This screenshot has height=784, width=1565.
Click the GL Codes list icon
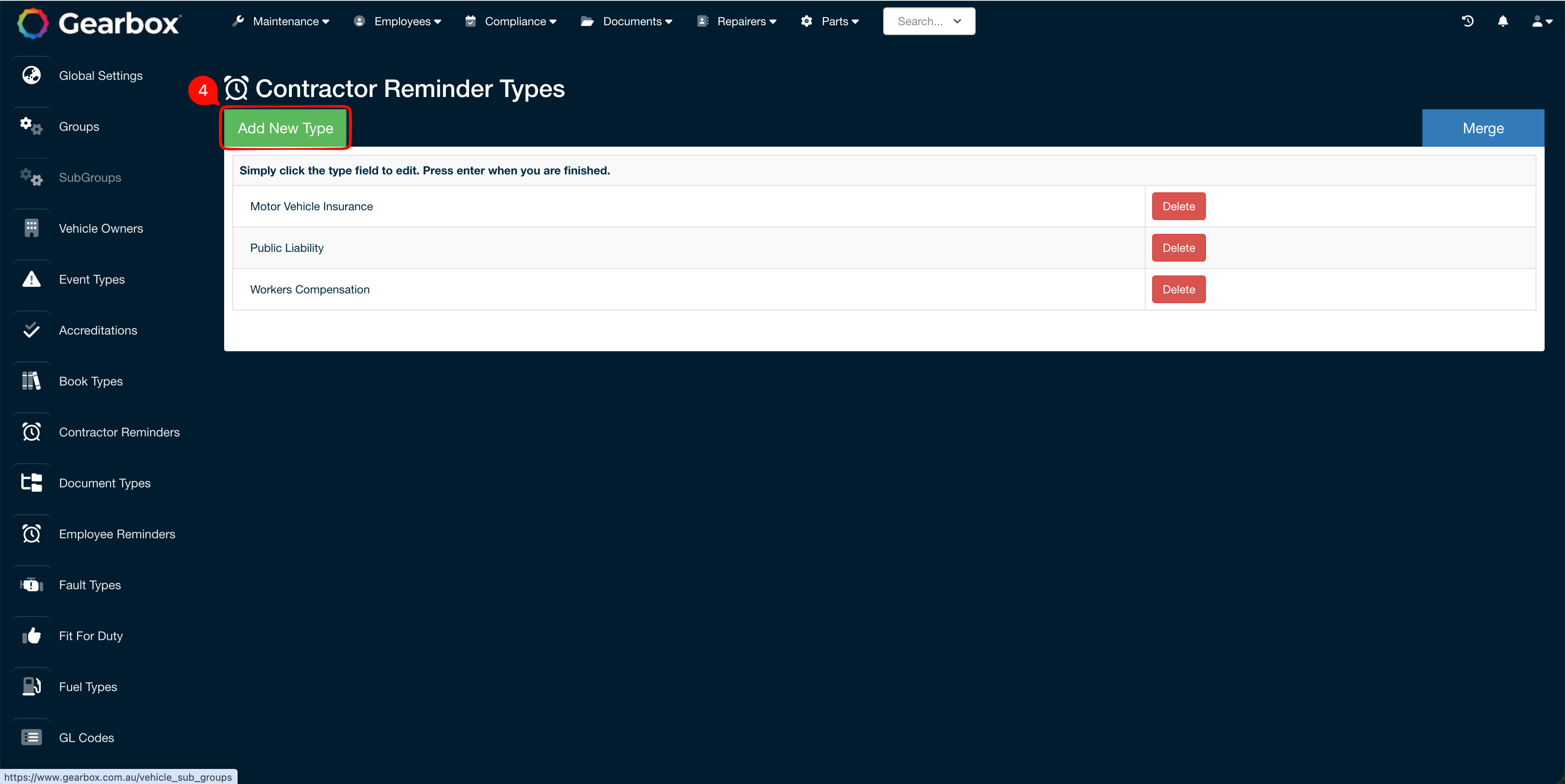point(32,738)
